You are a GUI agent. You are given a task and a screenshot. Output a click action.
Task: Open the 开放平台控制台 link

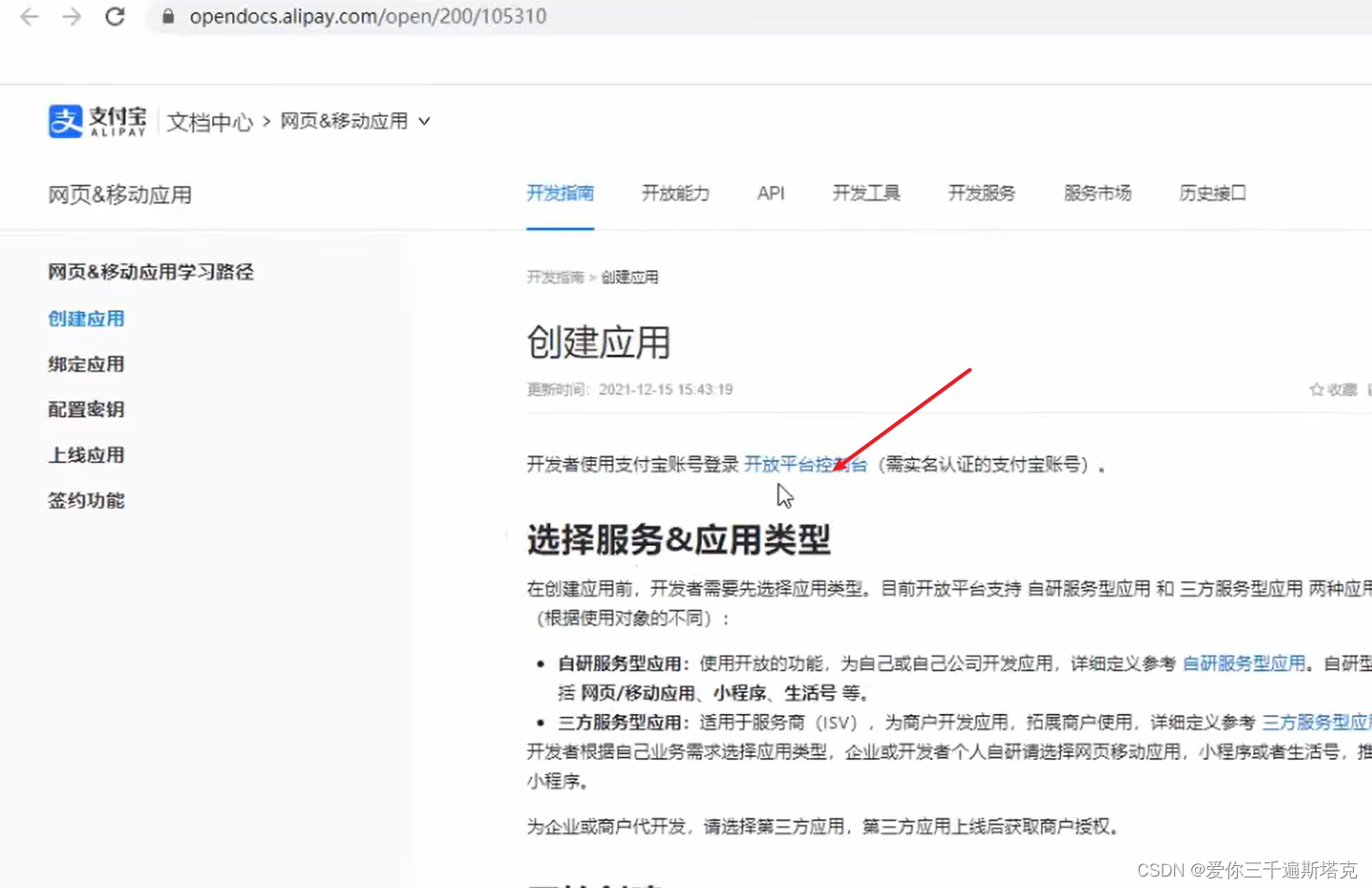click(805, 464)
